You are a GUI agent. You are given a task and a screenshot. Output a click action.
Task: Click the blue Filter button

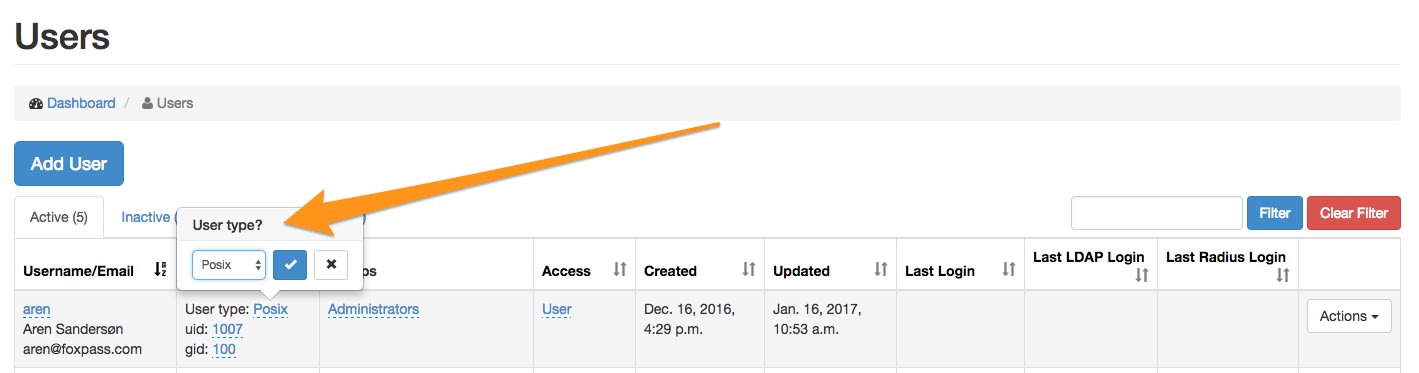coord(1275,213)
